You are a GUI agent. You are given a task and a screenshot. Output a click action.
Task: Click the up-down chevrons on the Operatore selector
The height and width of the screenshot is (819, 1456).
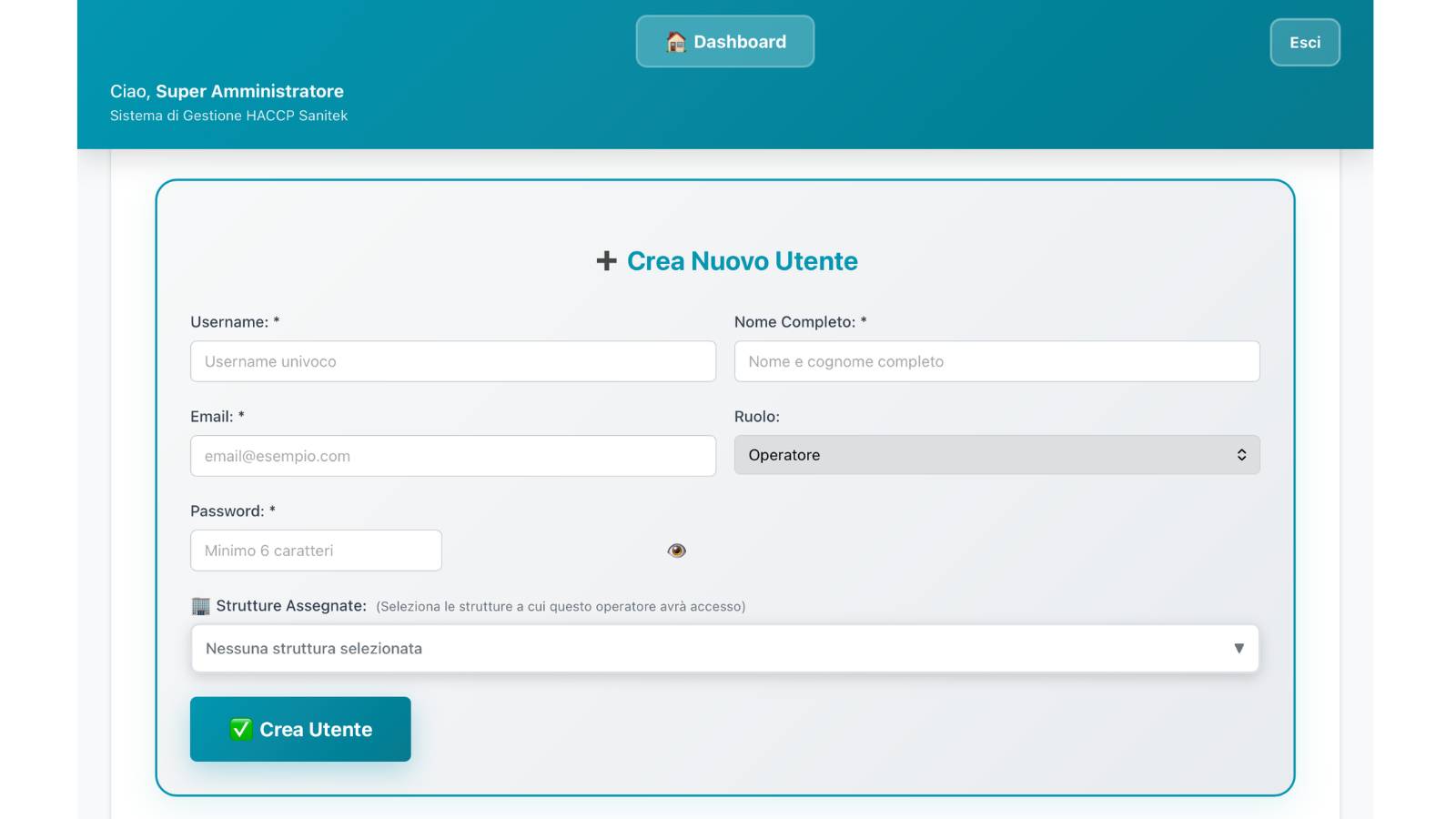(x=1241, y=454)
